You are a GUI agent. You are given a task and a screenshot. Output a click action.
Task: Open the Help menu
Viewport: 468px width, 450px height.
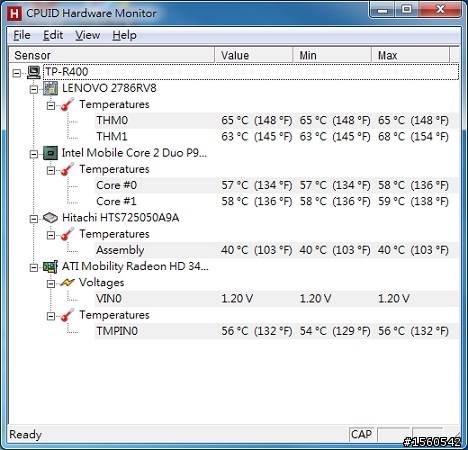(124, 35)
